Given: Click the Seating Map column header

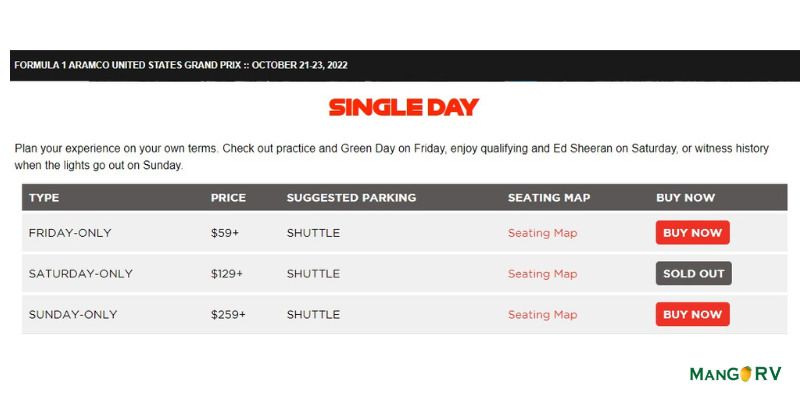Looking at the screenshot, I should coord(549,198).
